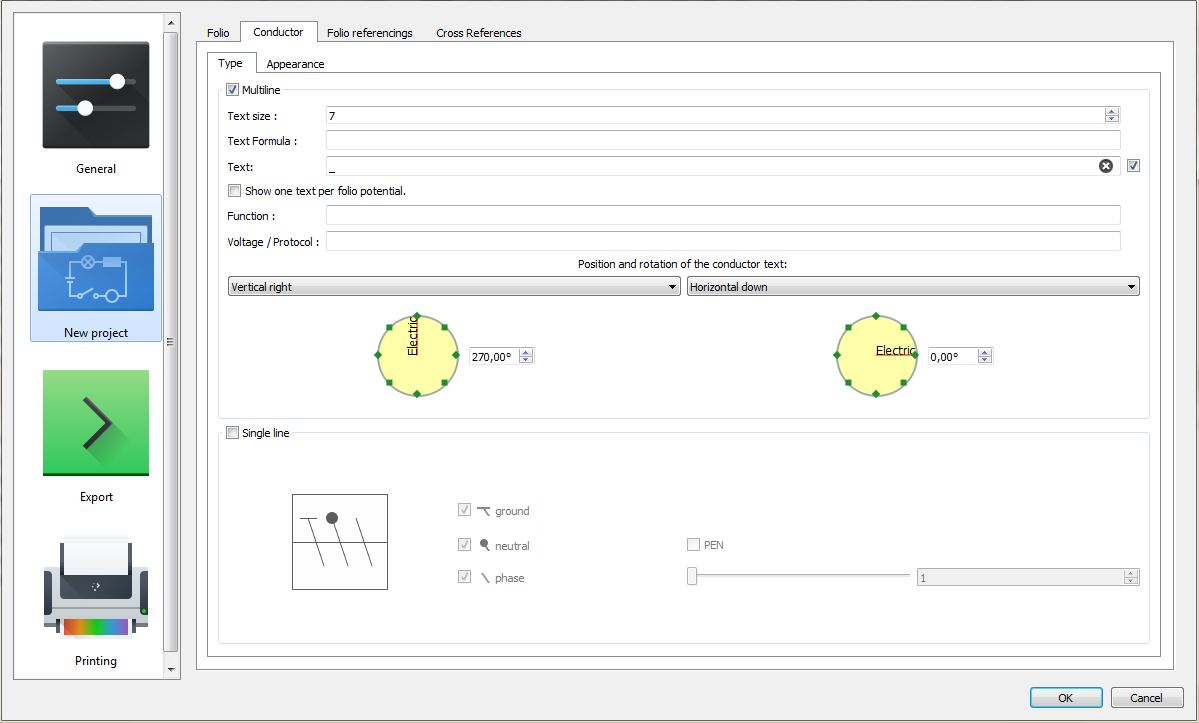
Task: Click the vertical text rotation dial
Action: point(417,355)
